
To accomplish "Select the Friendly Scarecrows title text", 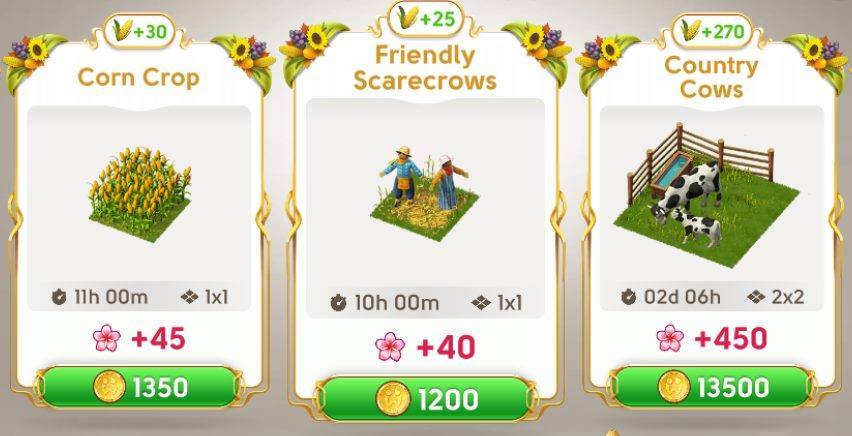I will 425,68.
